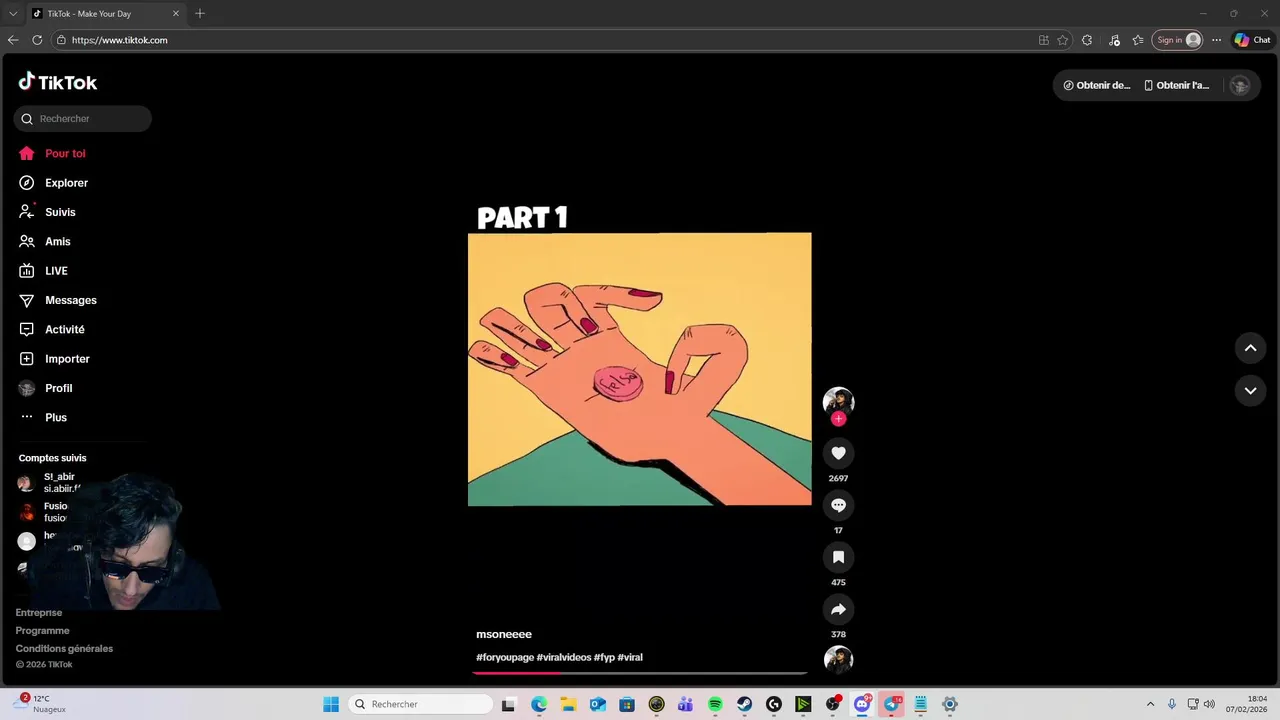Click the tiktok.com address bar
The image size is (1280, 720).
540,40
